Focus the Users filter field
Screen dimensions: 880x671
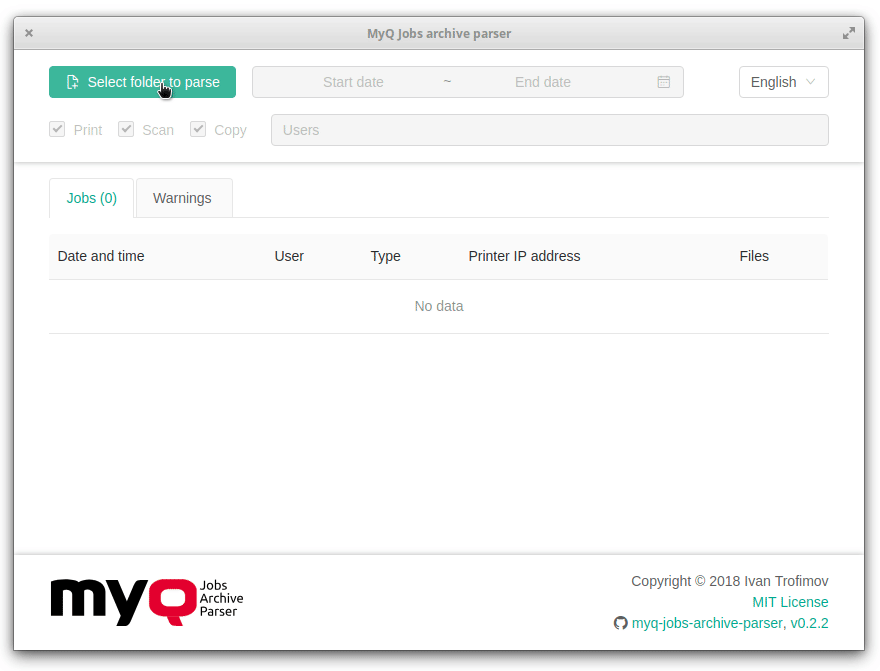tap(549, 130)
